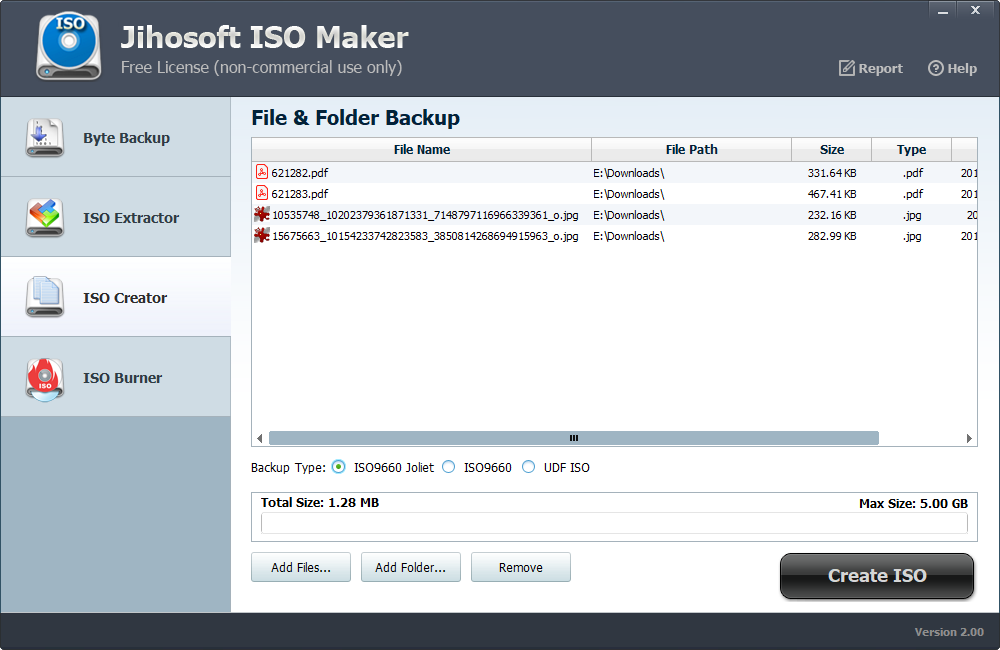The width and height of the screenshot is (1000, 650).
Task: Sort the list by File Name column
Action: pos(422,149)
